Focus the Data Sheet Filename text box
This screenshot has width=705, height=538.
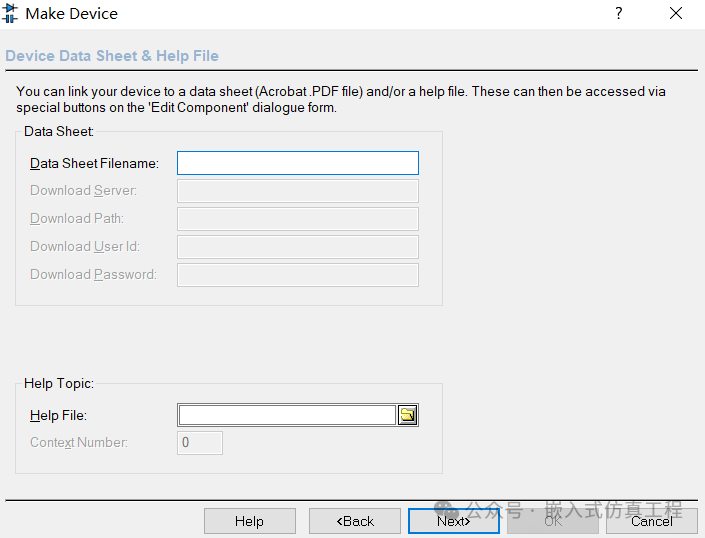pyautogui.click(x=298, y=163)
